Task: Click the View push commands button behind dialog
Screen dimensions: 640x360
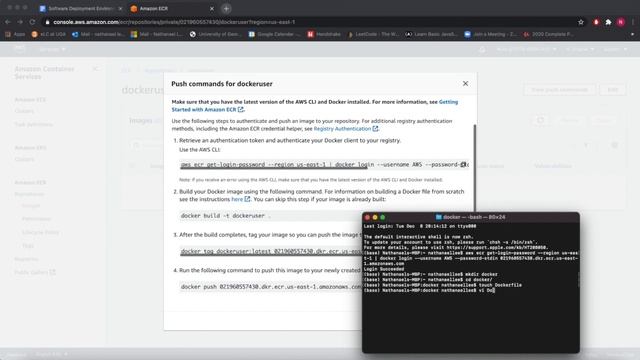Action: [x=559, y=90]
